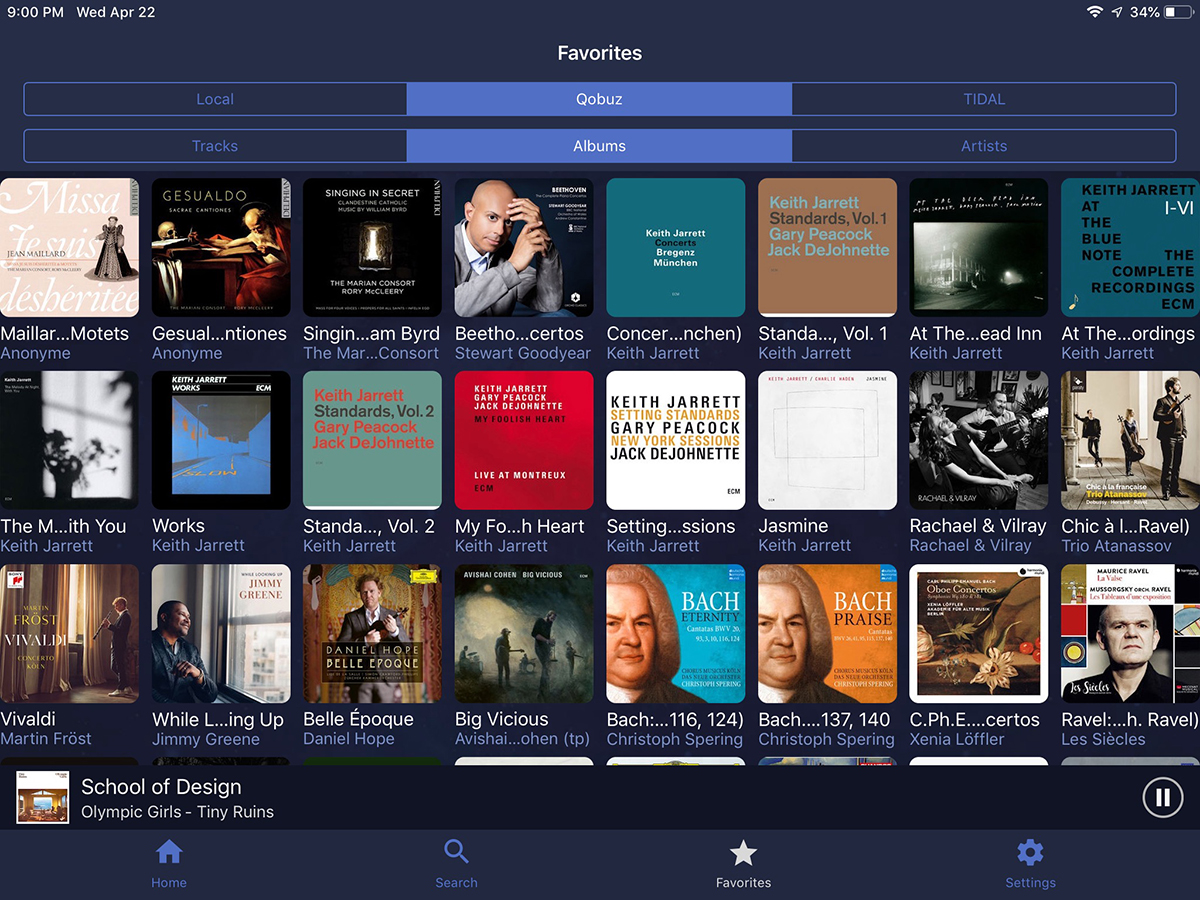Screen dimensions: 1200x900
Task: Select the Qobuz source tab
Action: coord(599,99)
